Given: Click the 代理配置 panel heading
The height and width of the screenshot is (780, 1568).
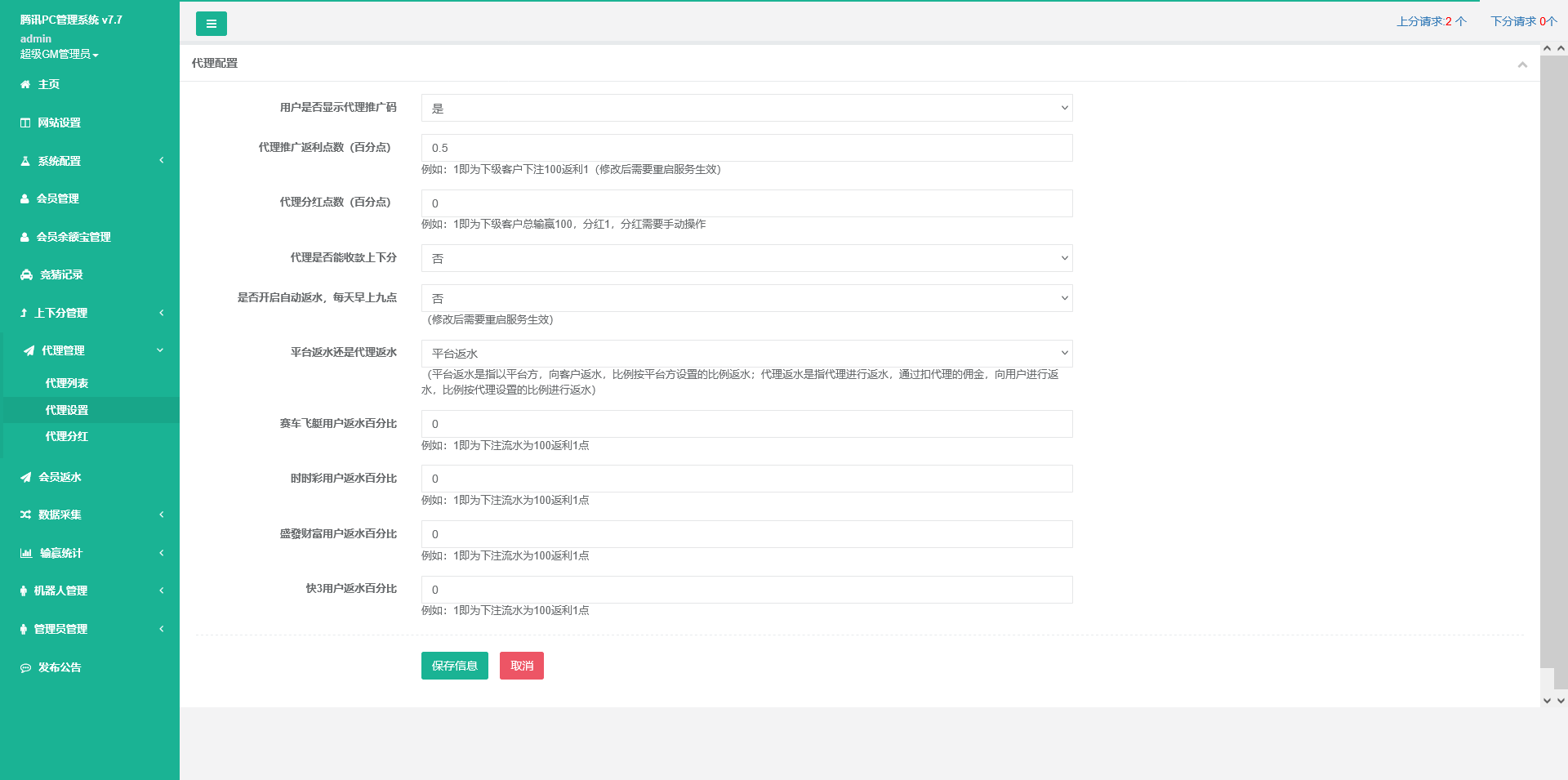Looking at the screenshot, I should click(215, 63).
